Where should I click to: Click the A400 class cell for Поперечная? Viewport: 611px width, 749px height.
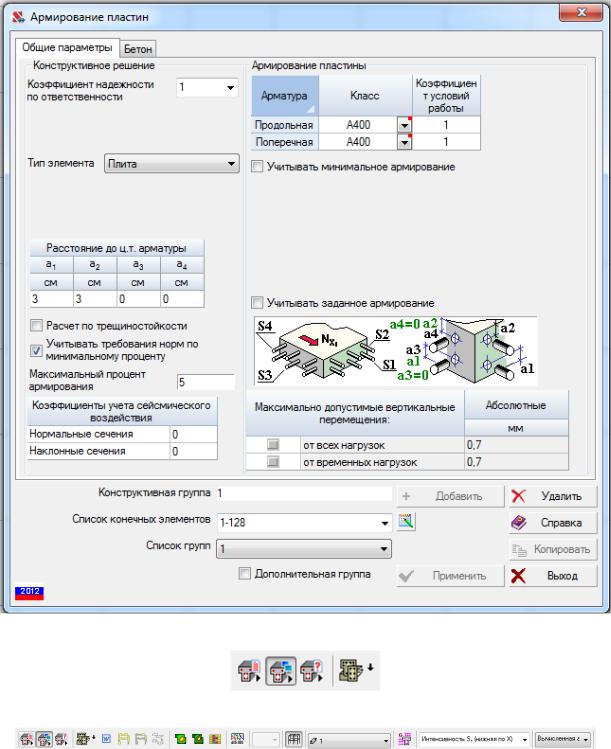[x=358, y=142]
